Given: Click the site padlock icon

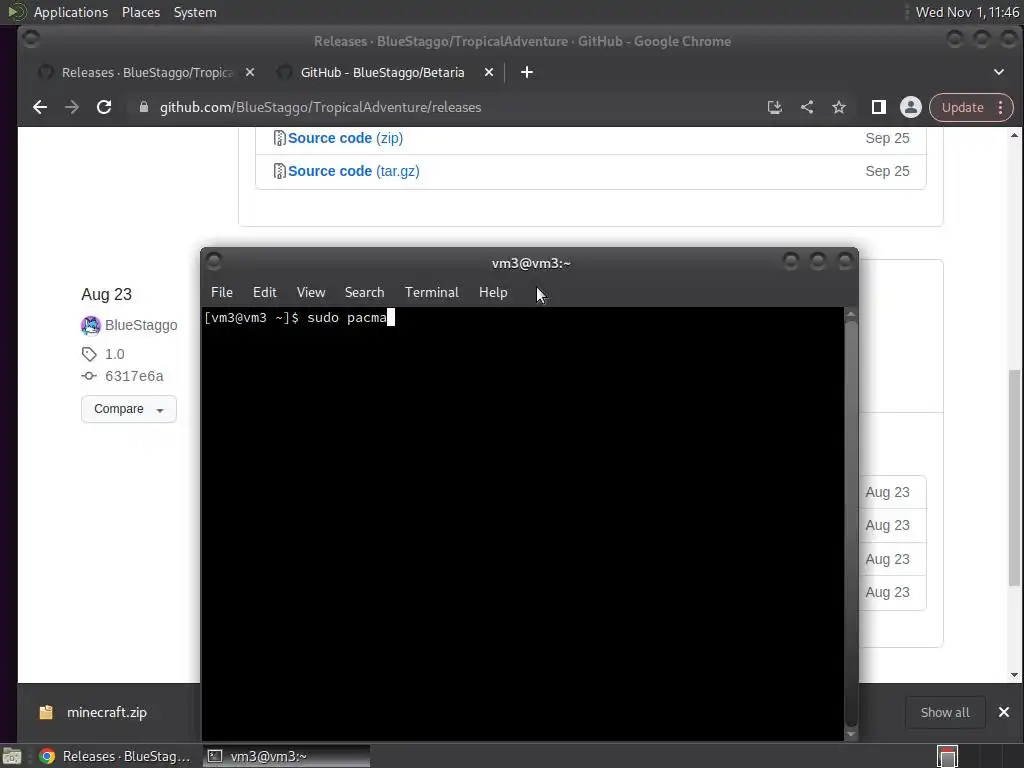Looking at the screenshot, I should [144, 107].
